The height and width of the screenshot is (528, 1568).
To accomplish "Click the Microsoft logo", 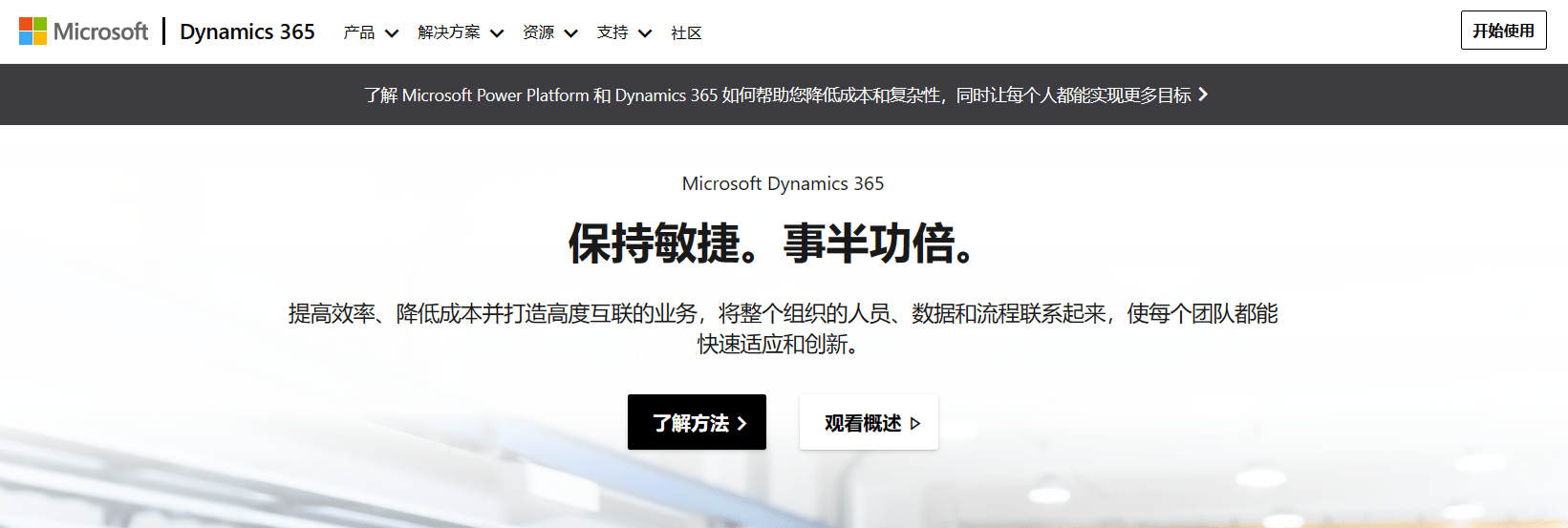I will click(84, 32).
